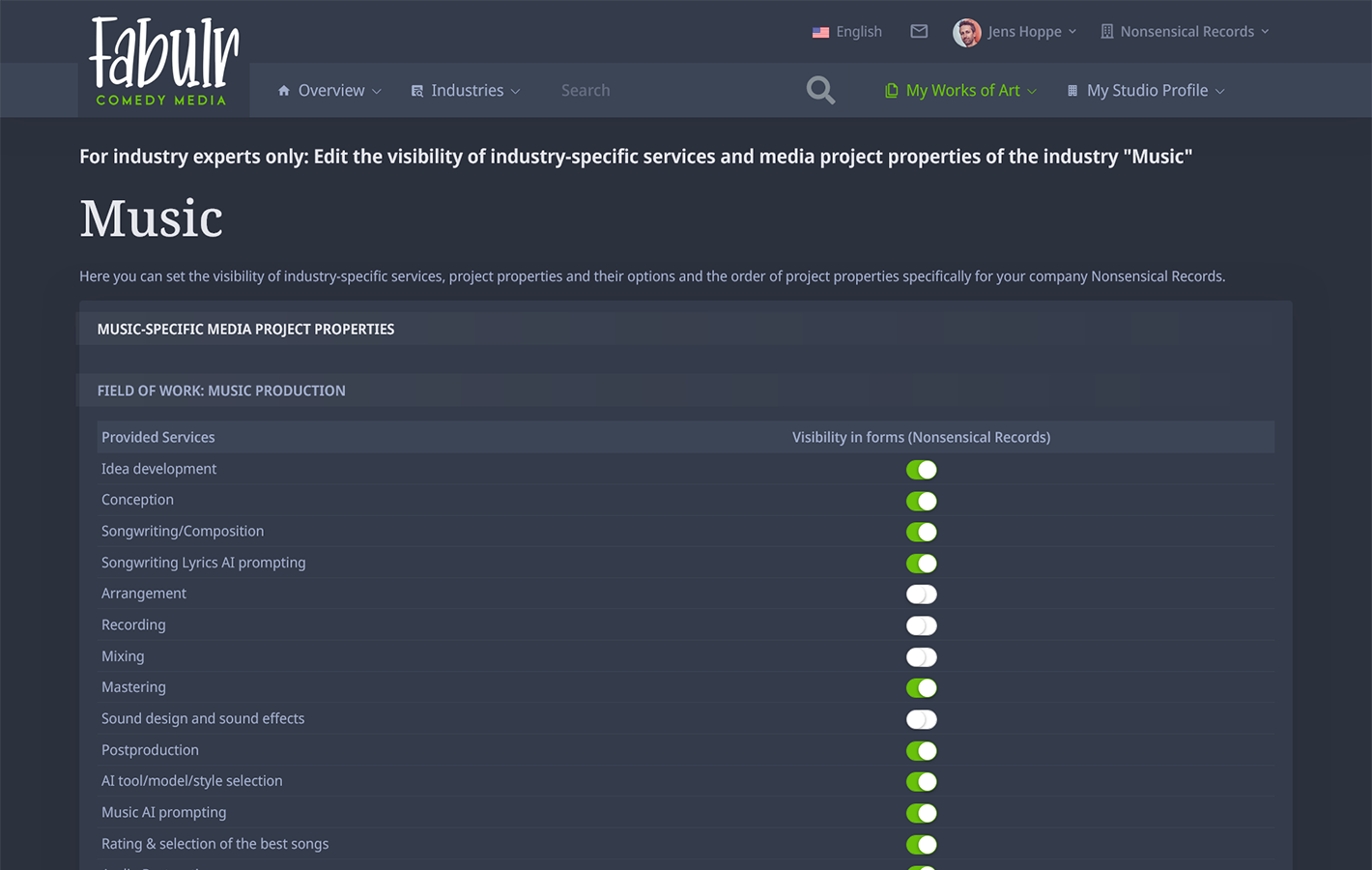
Task: Select My Studio Profile menu item
Action: tap(1147, 90)
